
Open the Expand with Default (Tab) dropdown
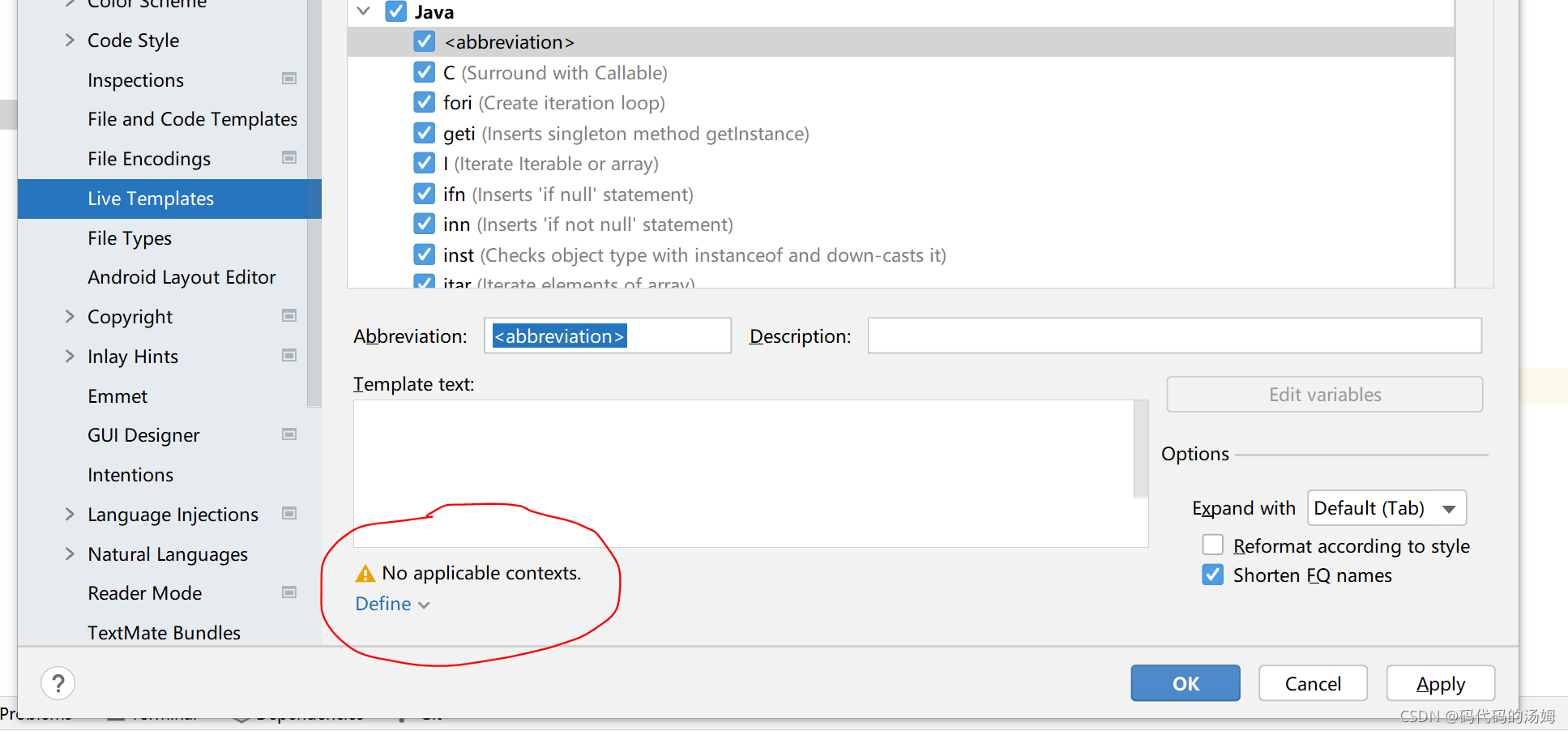[x=1386, y=508]
